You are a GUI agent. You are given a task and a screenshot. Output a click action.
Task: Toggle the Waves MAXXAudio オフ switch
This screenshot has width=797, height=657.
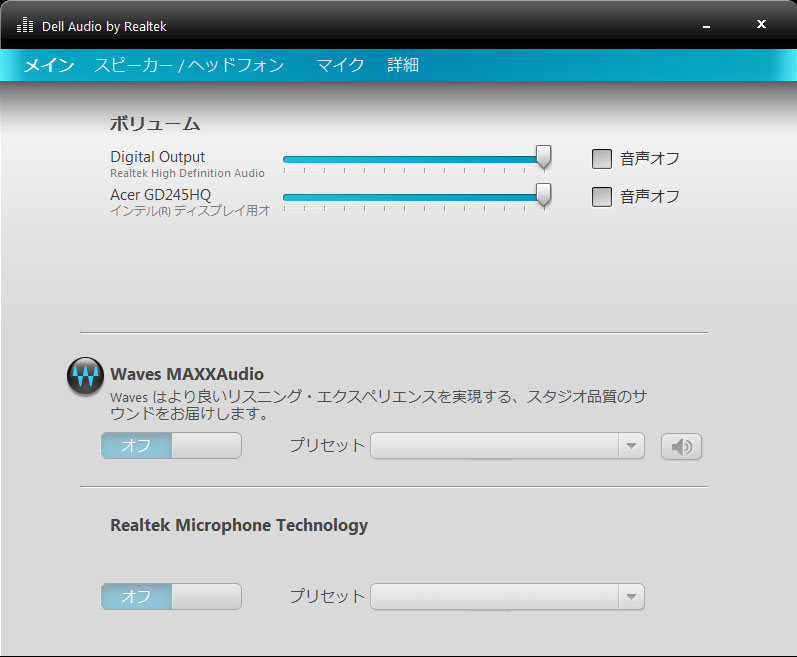pos(171,446)
